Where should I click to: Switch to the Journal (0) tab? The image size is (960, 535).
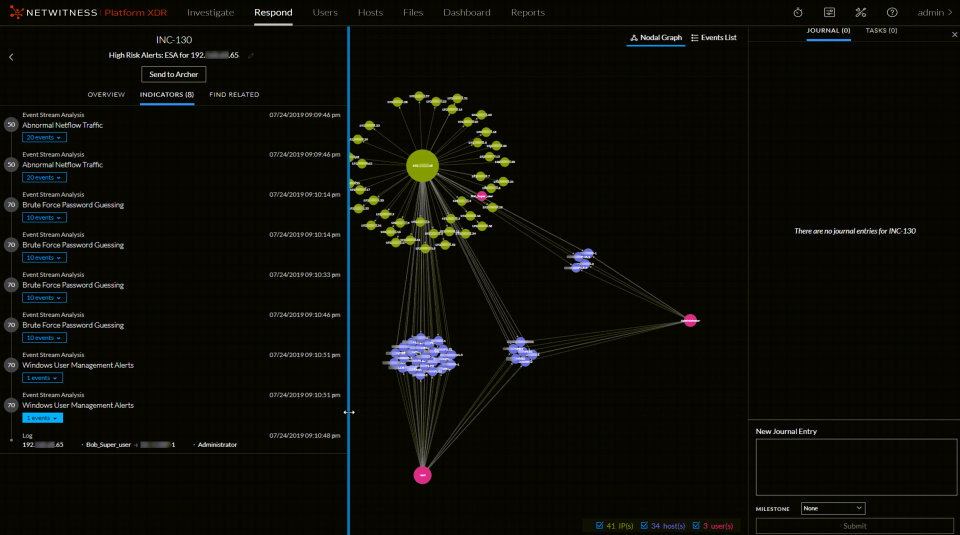coord(828,31)
